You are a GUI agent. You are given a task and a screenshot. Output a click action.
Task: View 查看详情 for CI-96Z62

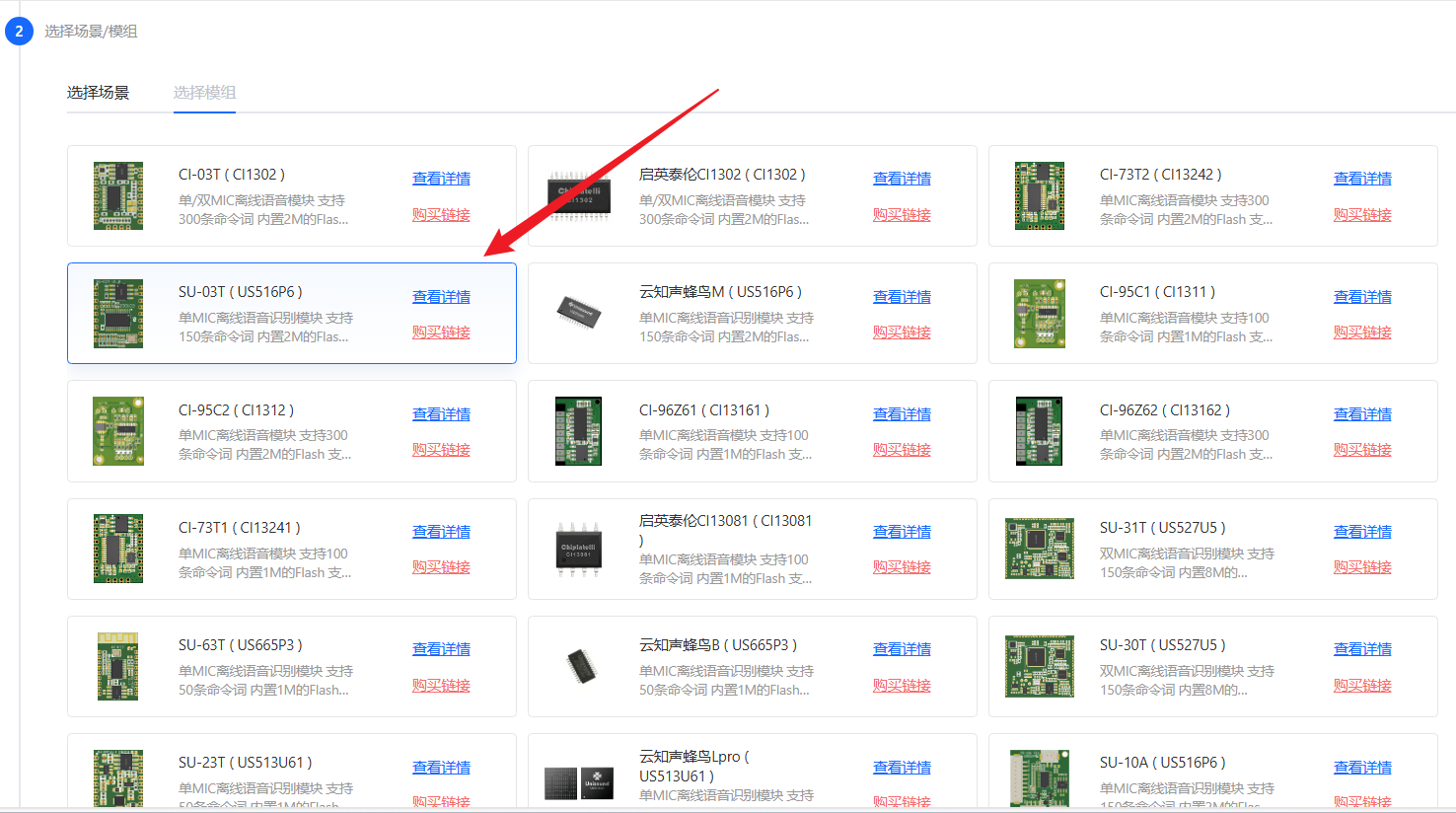(x=1362, y=414)
